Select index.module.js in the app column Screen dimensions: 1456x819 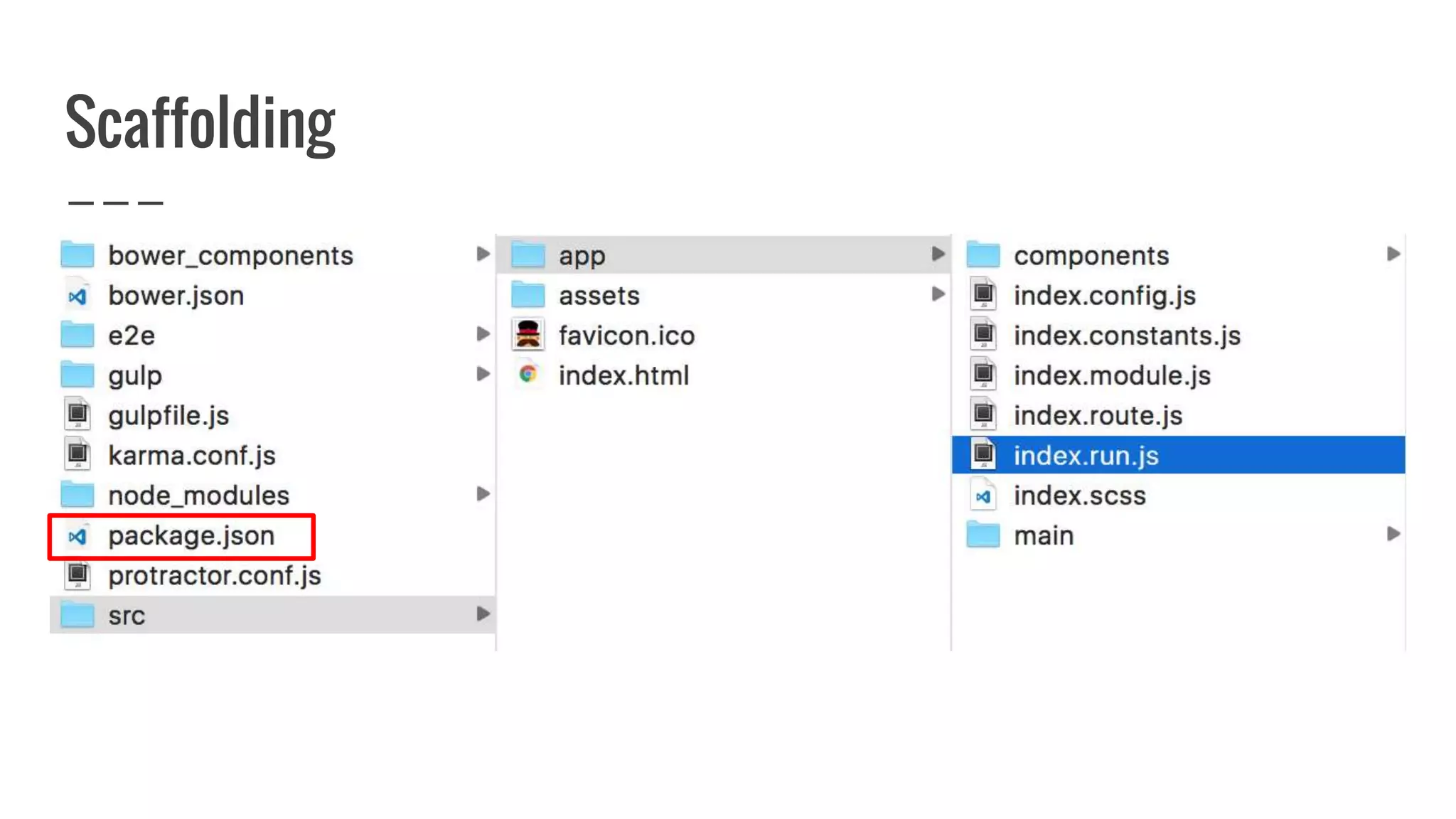1111,375
